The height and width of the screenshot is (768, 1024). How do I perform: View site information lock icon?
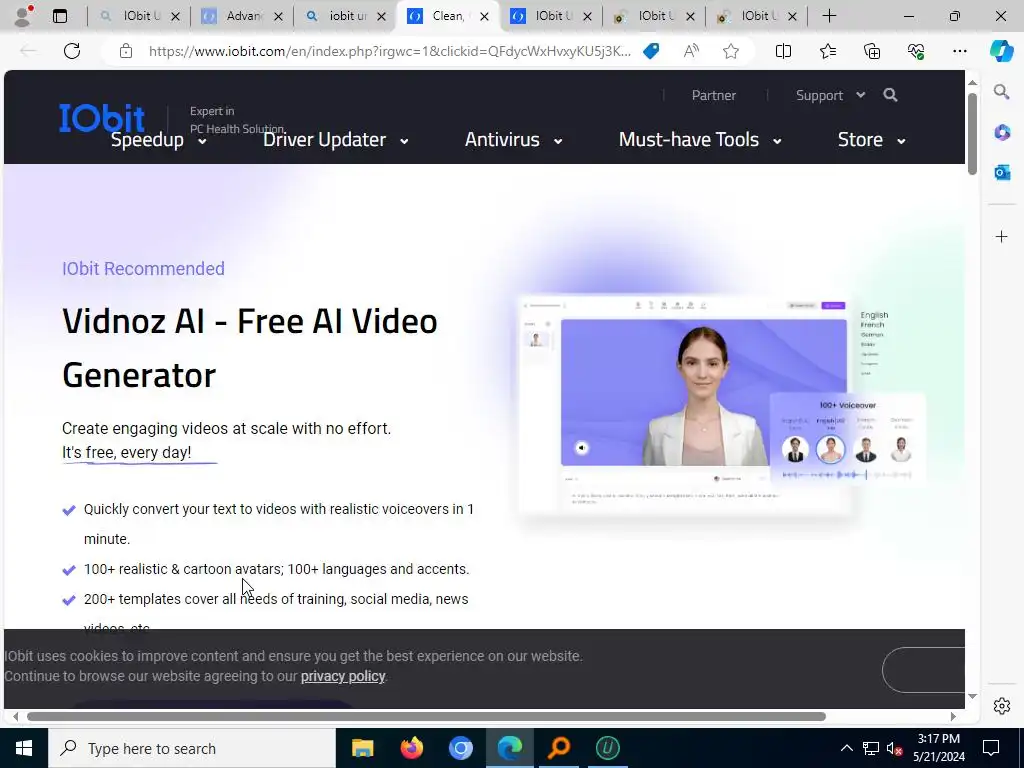pos(126,51)
